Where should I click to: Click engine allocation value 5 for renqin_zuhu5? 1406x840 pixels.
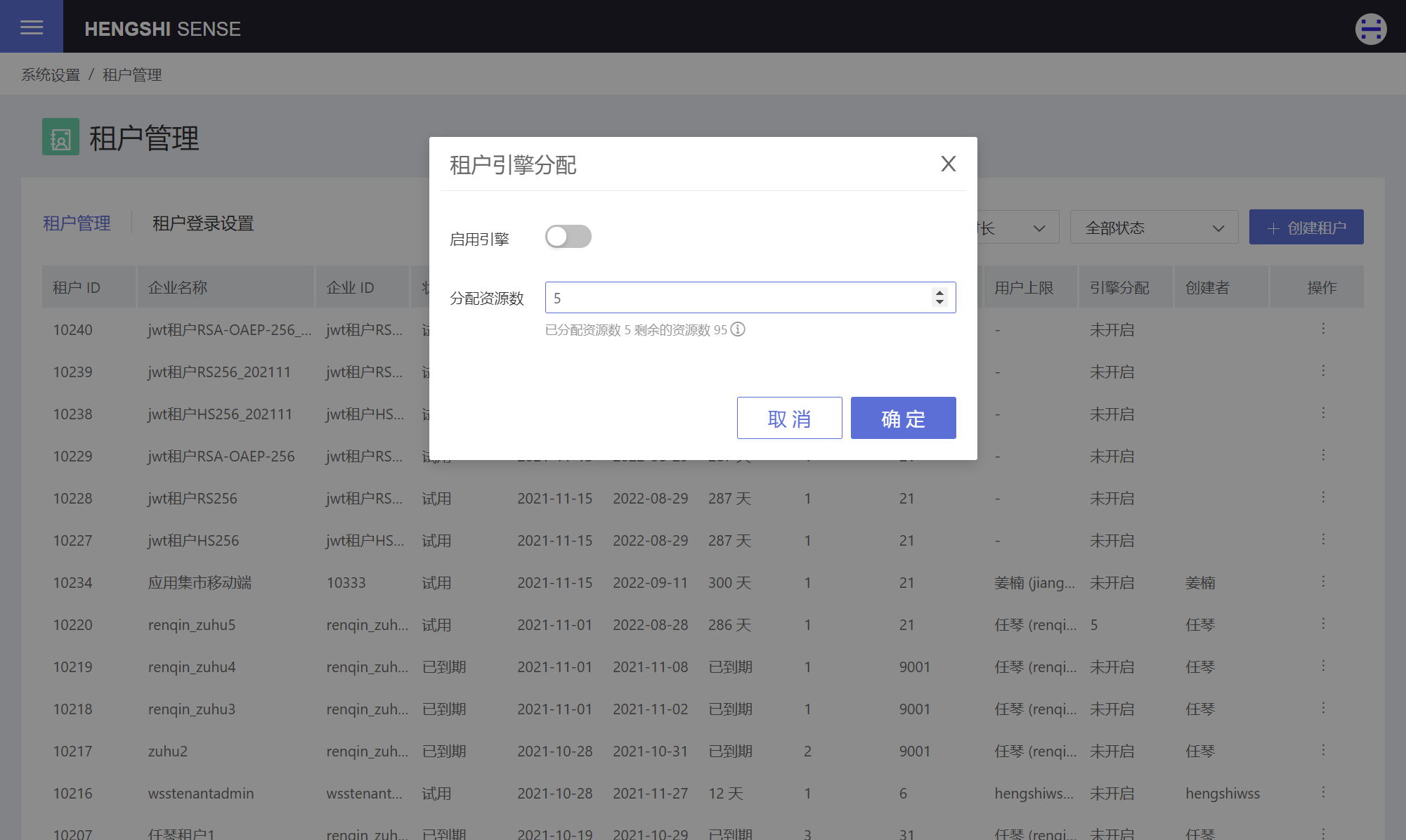pos(1094,624)
